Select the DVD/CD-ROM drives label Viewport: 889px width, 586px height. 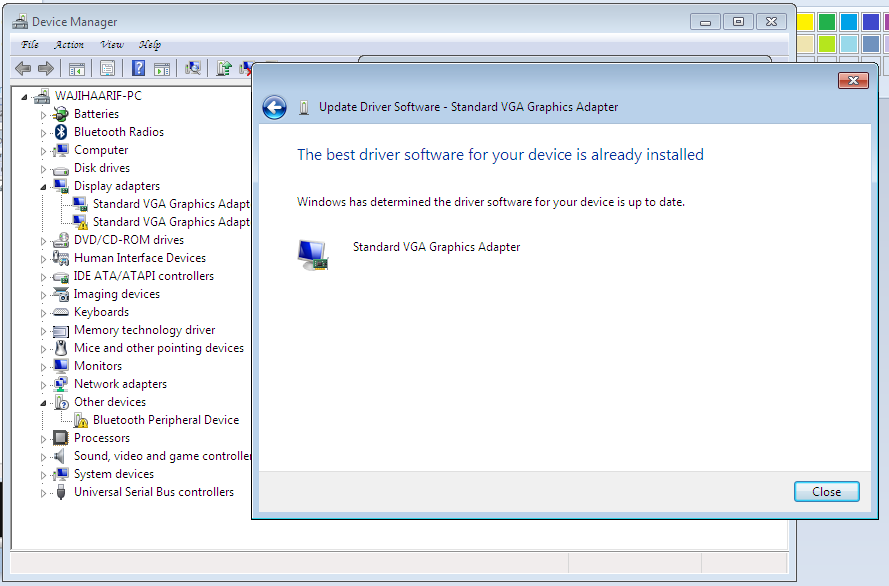(x=129, y=240)
